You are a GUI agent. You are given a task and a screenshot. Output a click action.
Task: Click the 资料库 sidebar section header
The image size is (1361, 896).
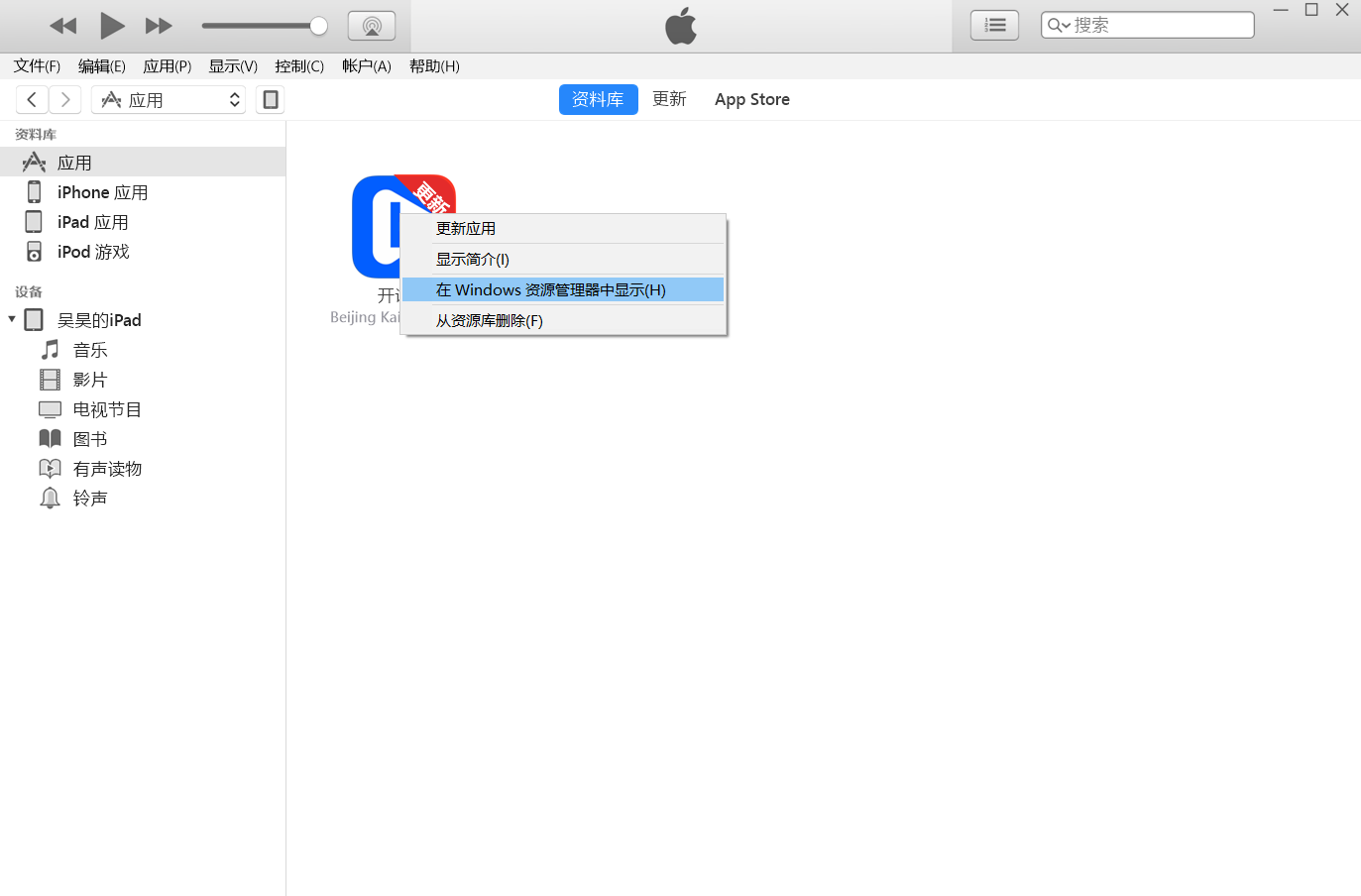click(x=36, y=134)
